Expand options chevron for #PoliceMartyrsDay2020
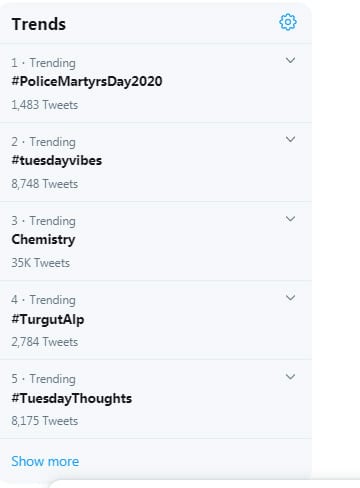The image size is (360, 488). (x=290, y=60)
